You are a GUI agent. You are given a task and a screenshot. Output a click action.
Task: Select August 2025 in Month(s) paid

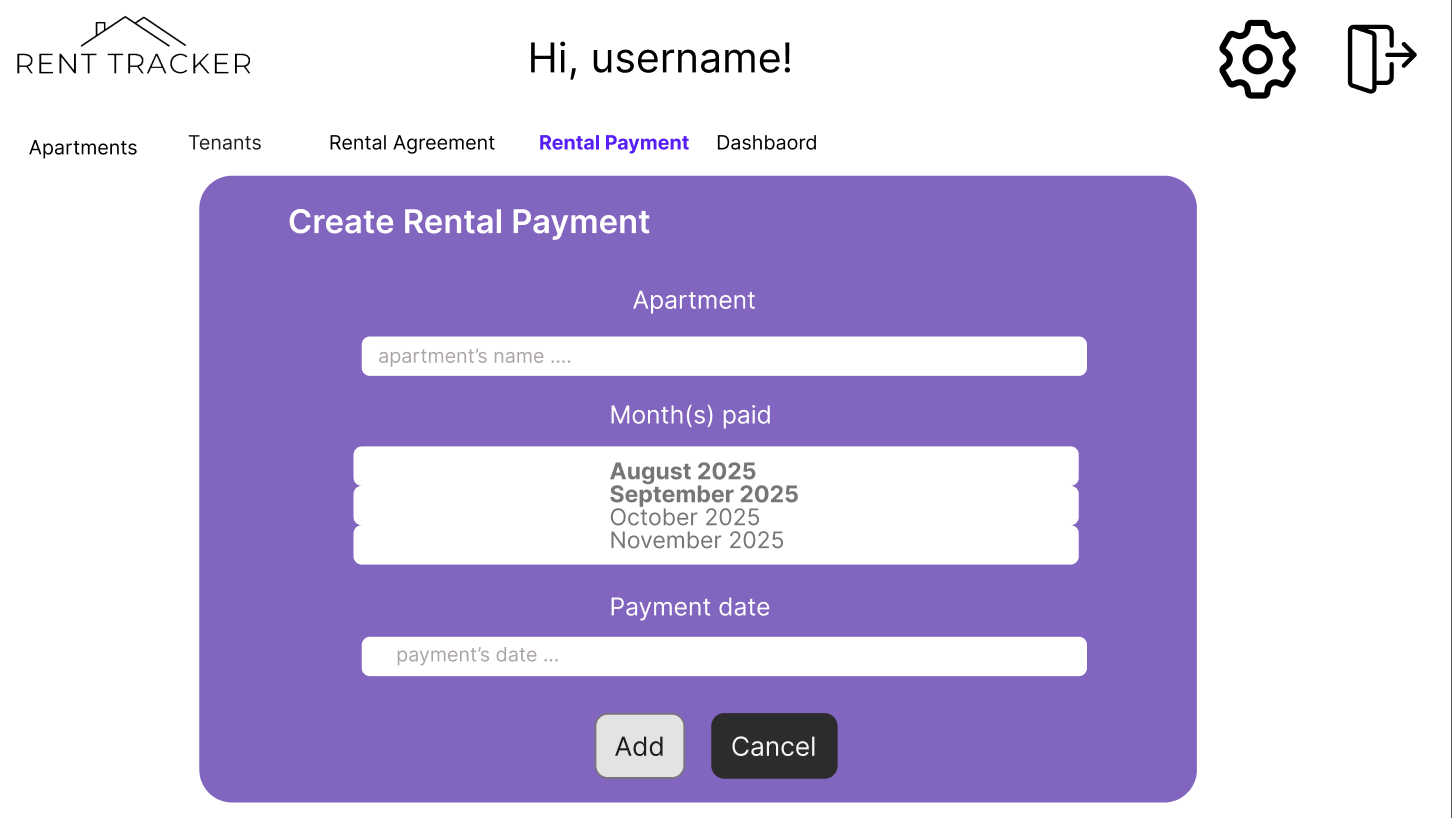point(683,471)
